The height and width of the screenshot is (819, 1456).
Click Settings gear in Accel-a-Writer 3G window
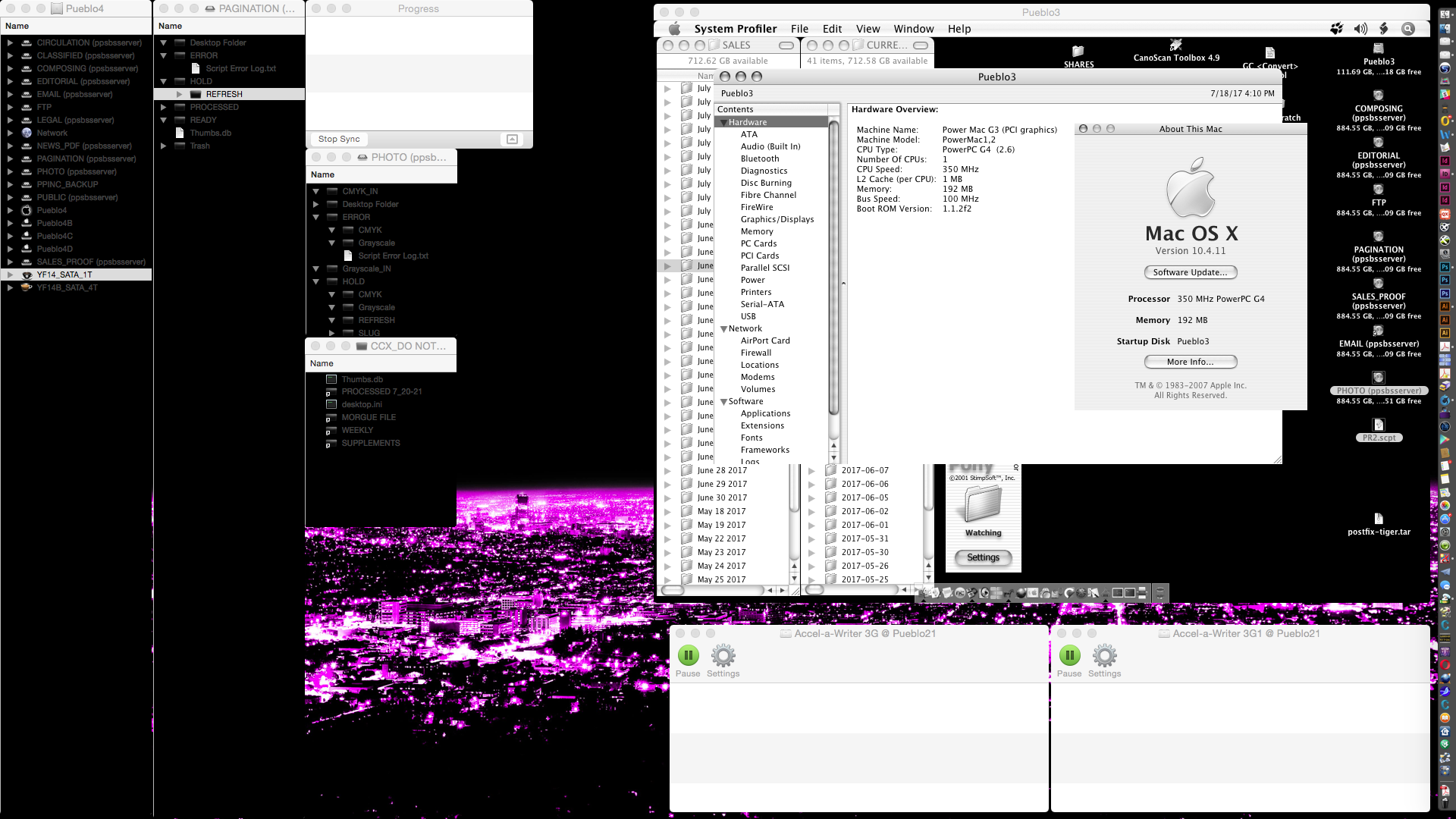[723, 656]
